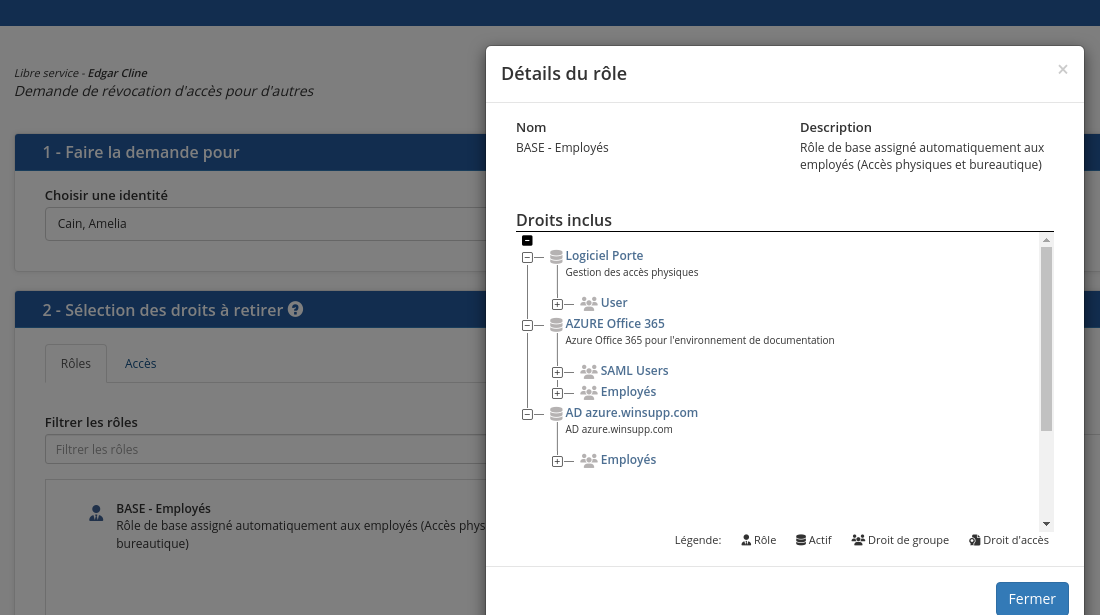Click the 'Détails du rôle' dialog title
This screenshot has width=1100, height=615.
point(563,74)
